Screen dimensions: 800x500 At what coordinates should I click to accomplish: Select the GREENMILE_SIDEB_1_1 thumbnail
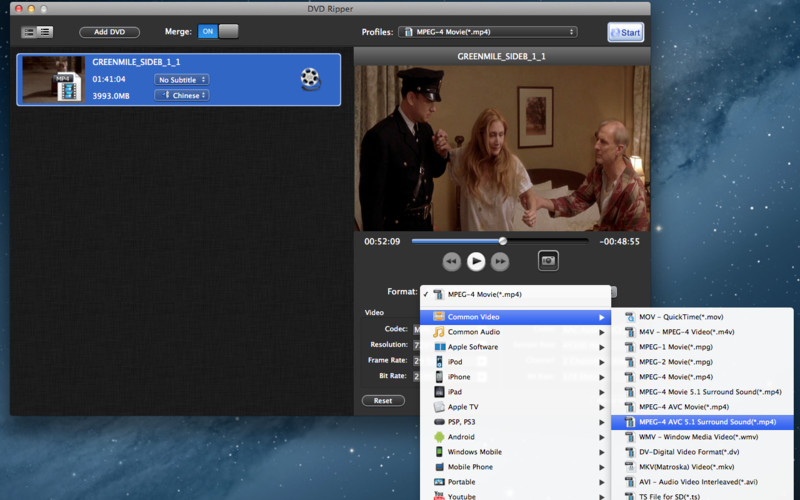pos(53,79)
